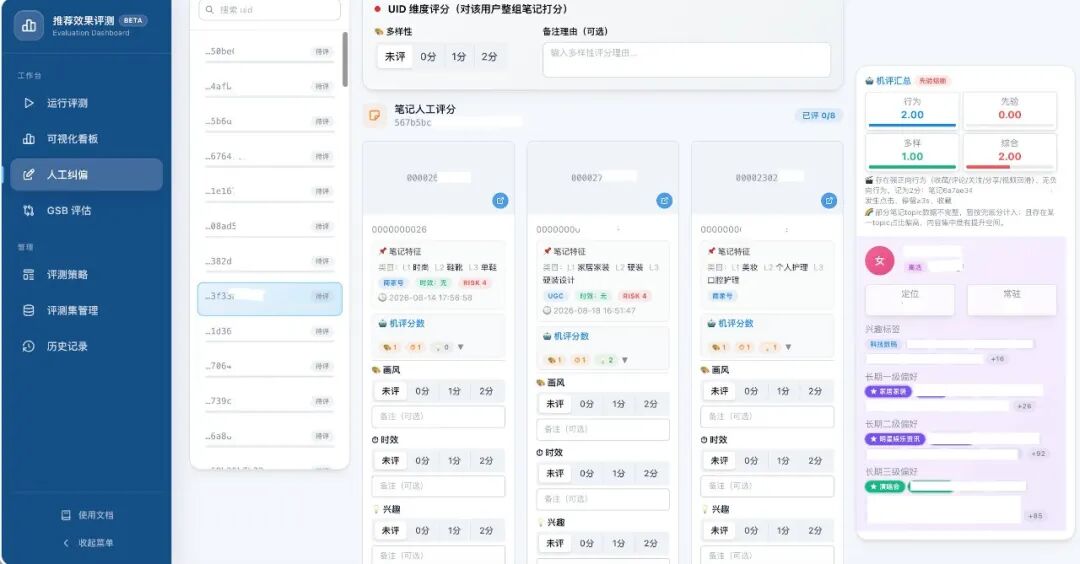Set 多样性 score to 2分
Viewport: 1080px width, 564px height.
click(489, 56)
